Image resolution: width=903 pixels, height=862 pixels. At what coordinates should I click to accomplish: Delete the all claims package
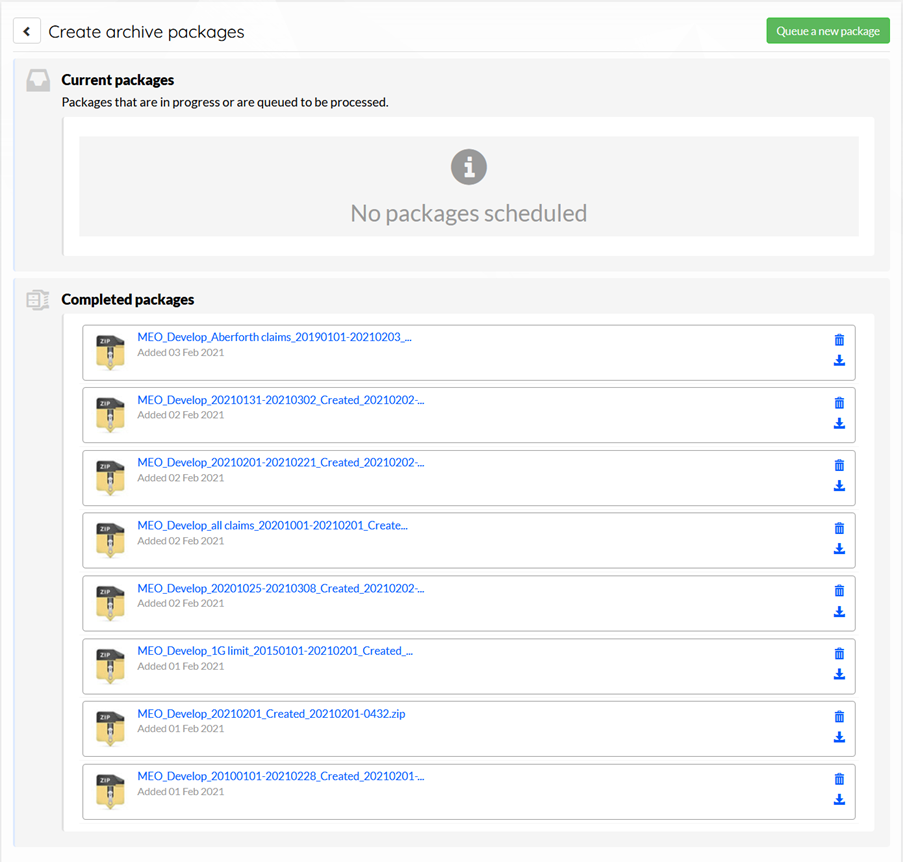[839, 528]
